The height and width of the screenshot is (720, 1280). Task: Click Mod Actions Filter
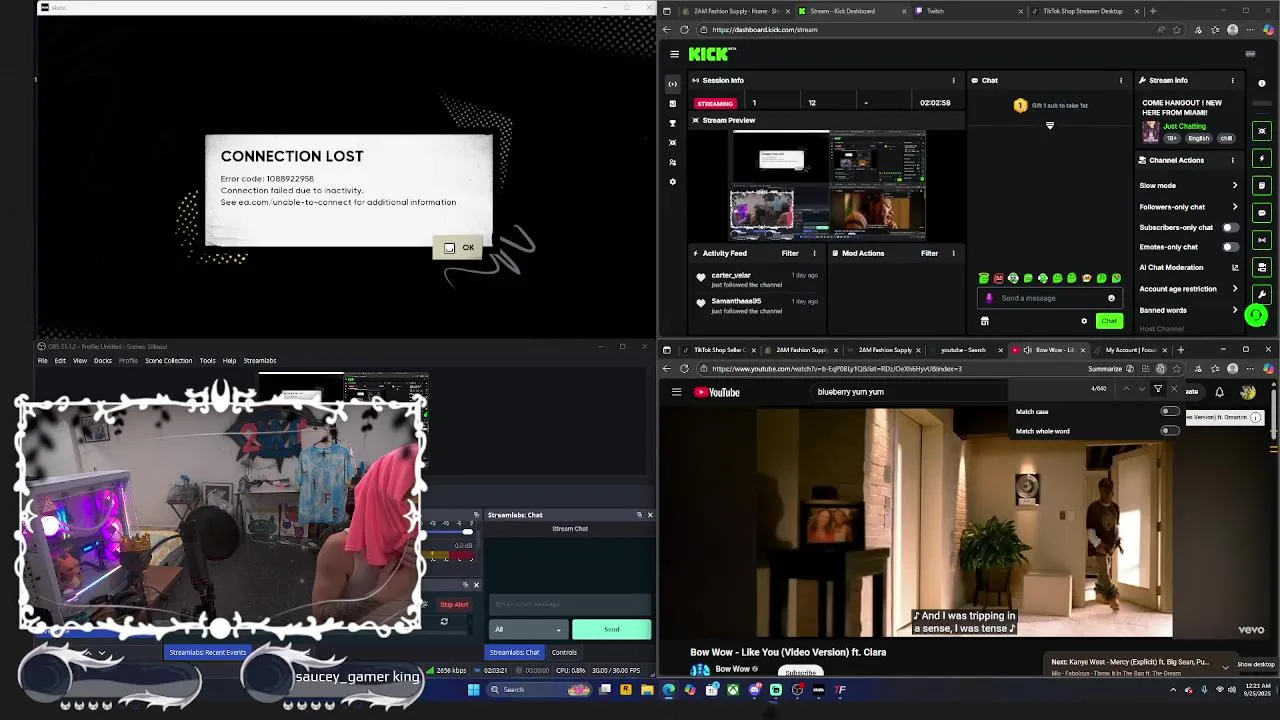tap(929, 253)
